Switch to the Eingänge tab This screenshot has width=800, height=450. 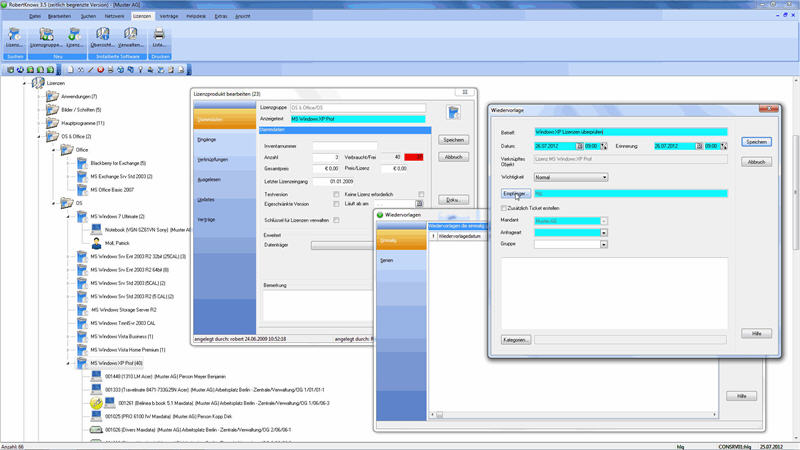[207, 139]
